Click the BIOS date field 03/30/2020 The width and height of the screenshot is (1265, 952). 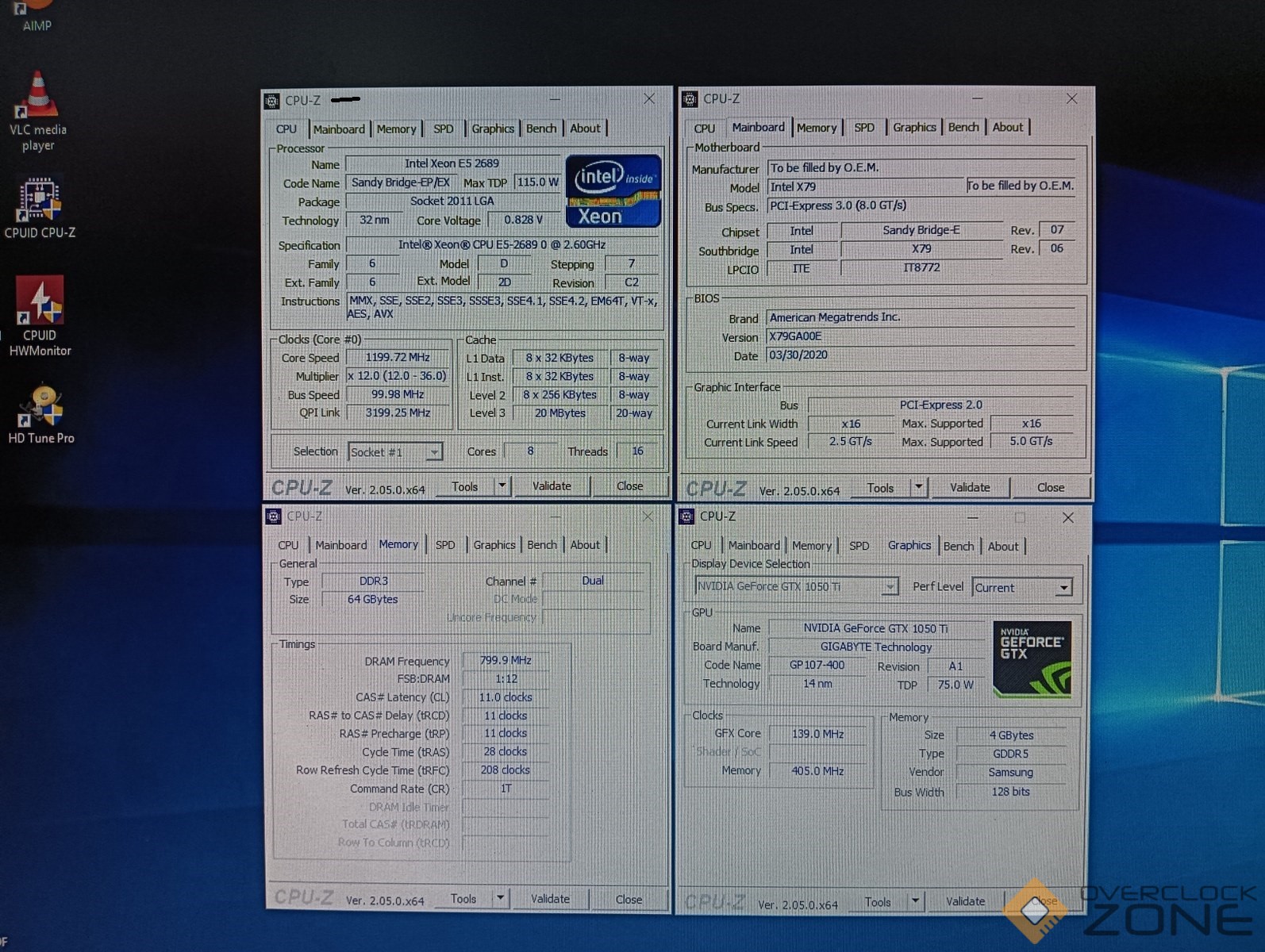coord(921,355)
